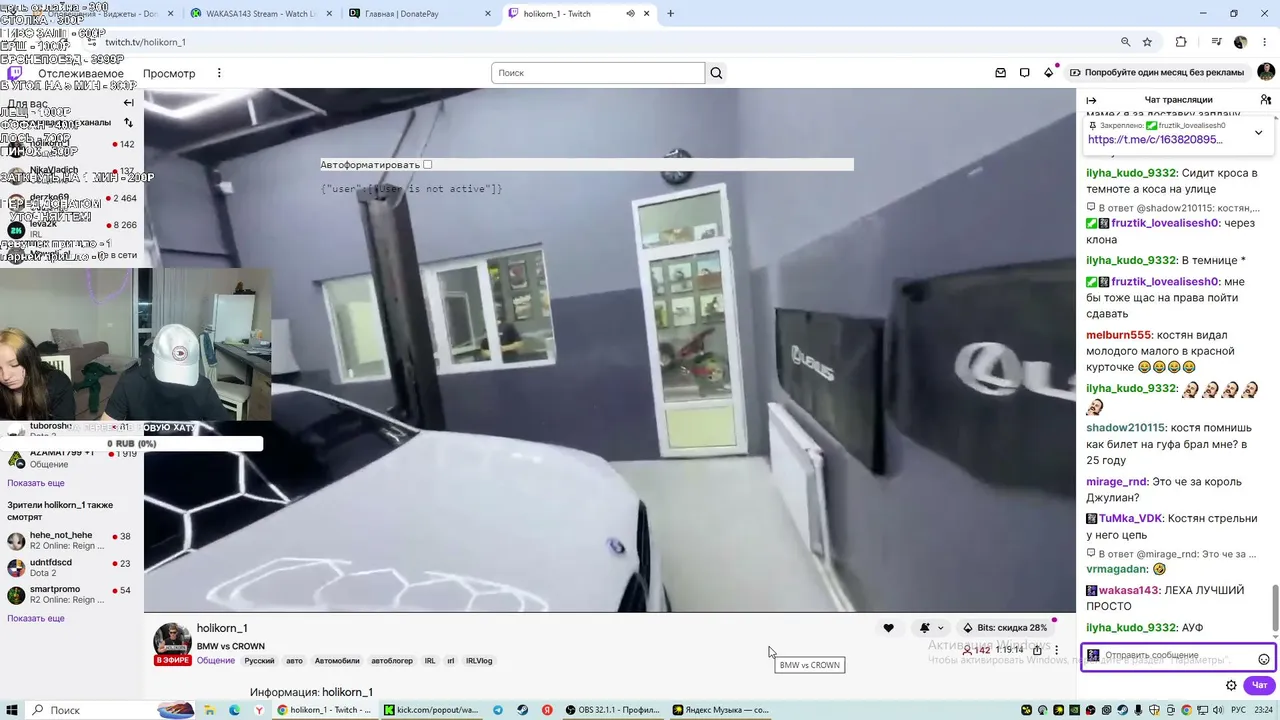Click the В ЭФИРЕ live badge
The height and width of the screenshot is (720, 1280).
173,661
